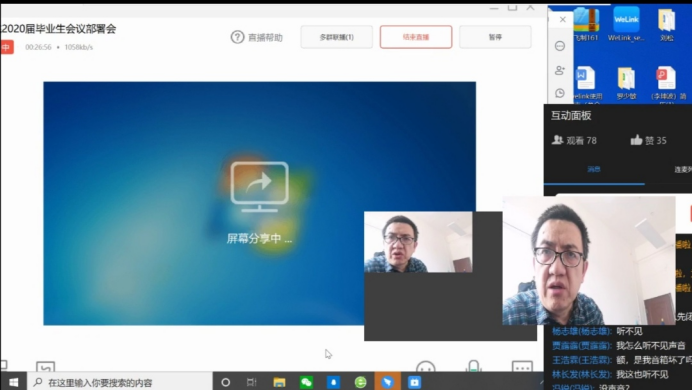
Task: Open the 直播帮助 help icon
Action: pyautogui.click(x=237, y=37)
